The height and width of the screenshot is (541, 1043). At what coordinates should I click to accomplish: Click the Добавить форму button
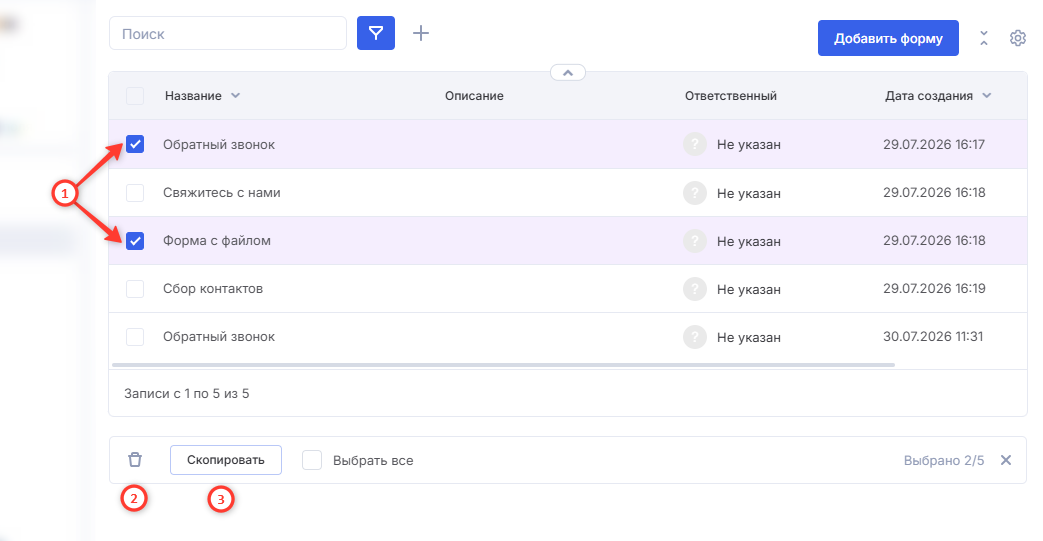pyautogui.click(x=888, y=38)
